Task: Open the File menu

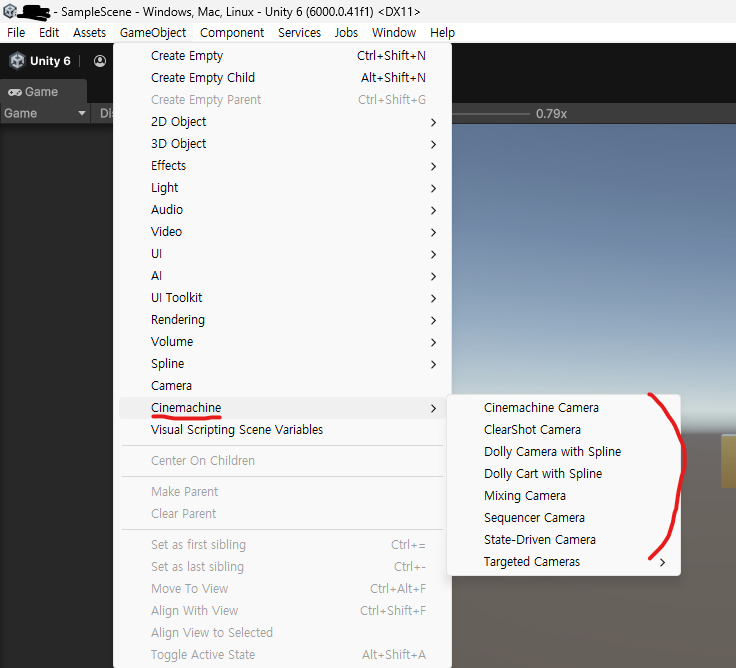Action: 16,32
